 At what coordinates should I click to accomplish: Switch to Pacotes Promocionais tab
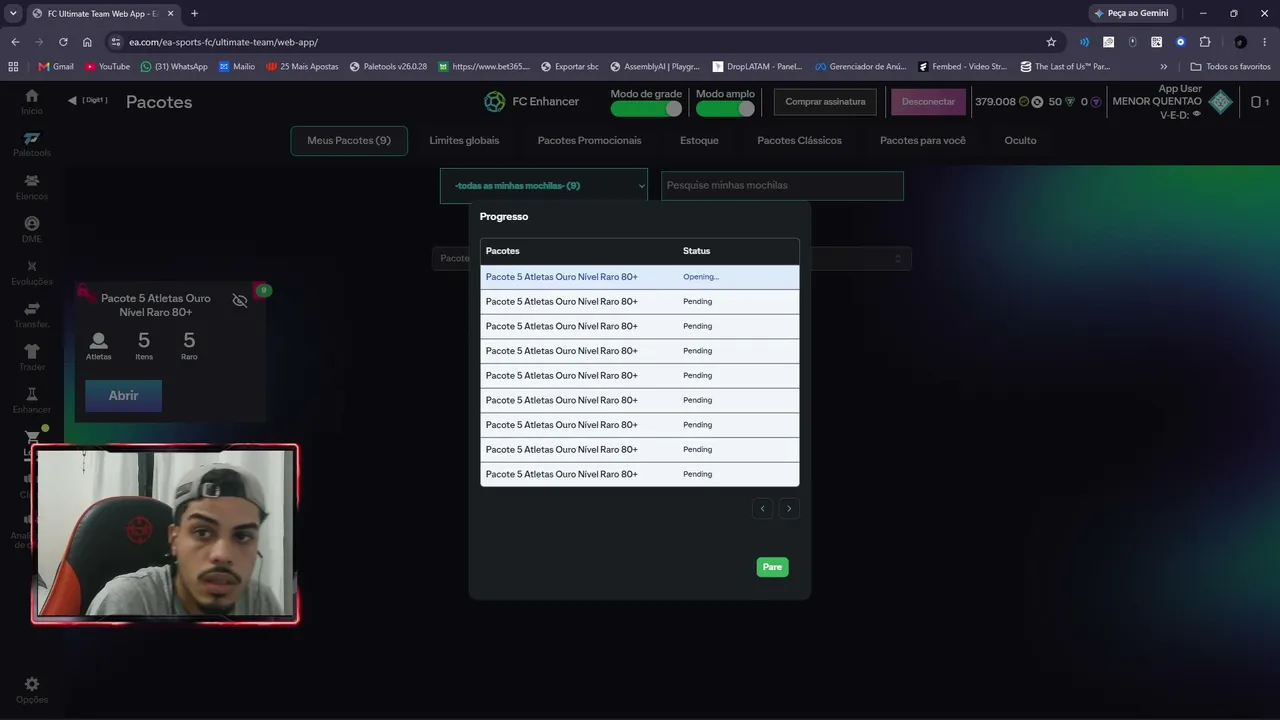click(x=589, y=141)
